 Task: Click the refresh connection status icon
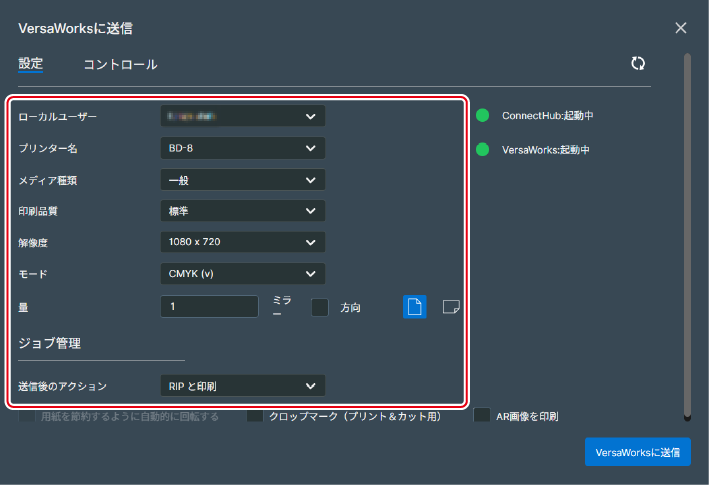pyautogui.click(x=638, y=63)
